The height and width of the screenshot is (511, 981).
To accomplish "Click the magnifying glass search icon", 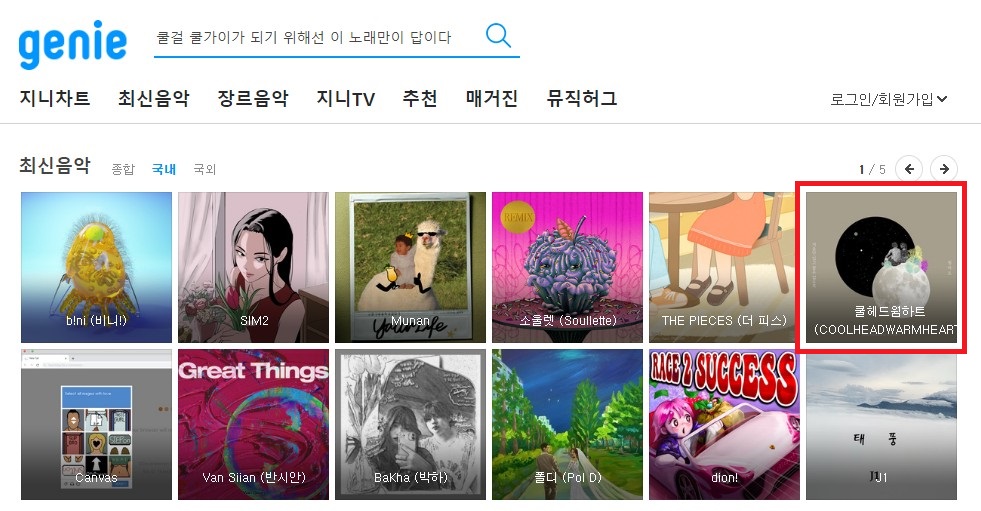I will pyautogui.click(x=499, y=36).
